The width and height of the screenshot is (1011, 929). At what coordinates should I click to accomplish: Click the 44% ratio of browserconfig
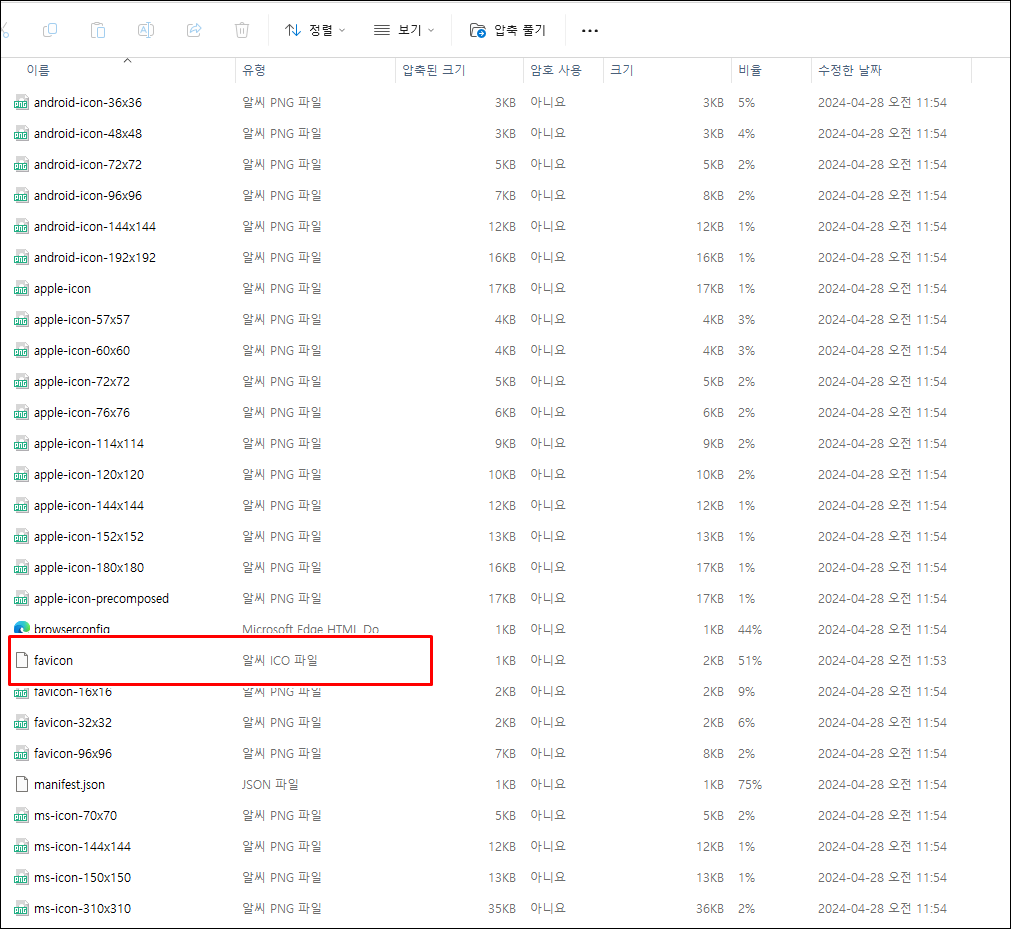[750, 629]
